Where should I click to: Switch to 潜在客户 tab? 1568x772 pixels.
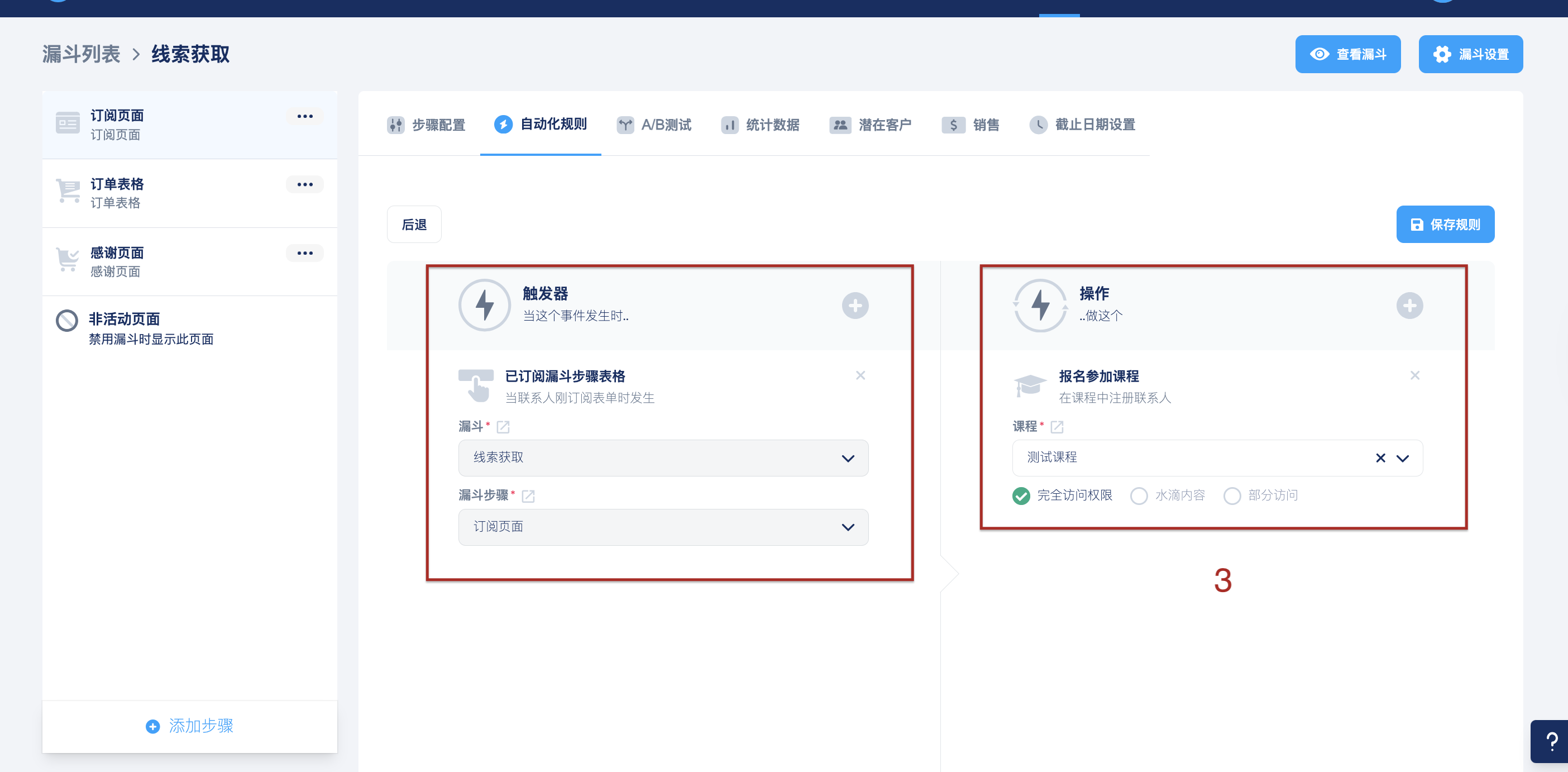point(871,125)
